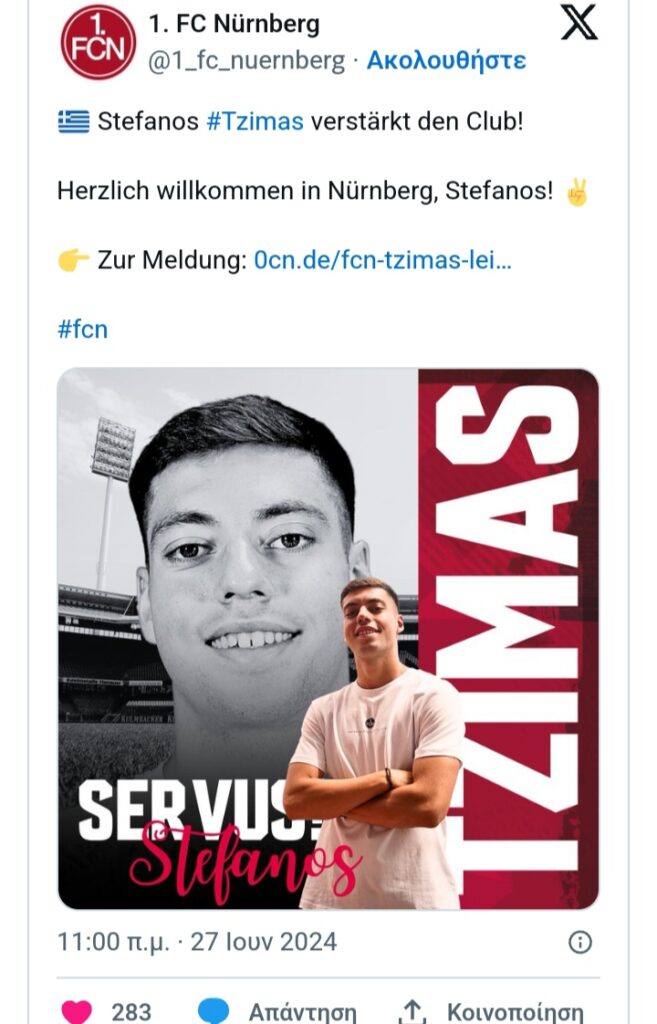
Task: Like the tweet with the heart icon
Action: coord(77,1011)
